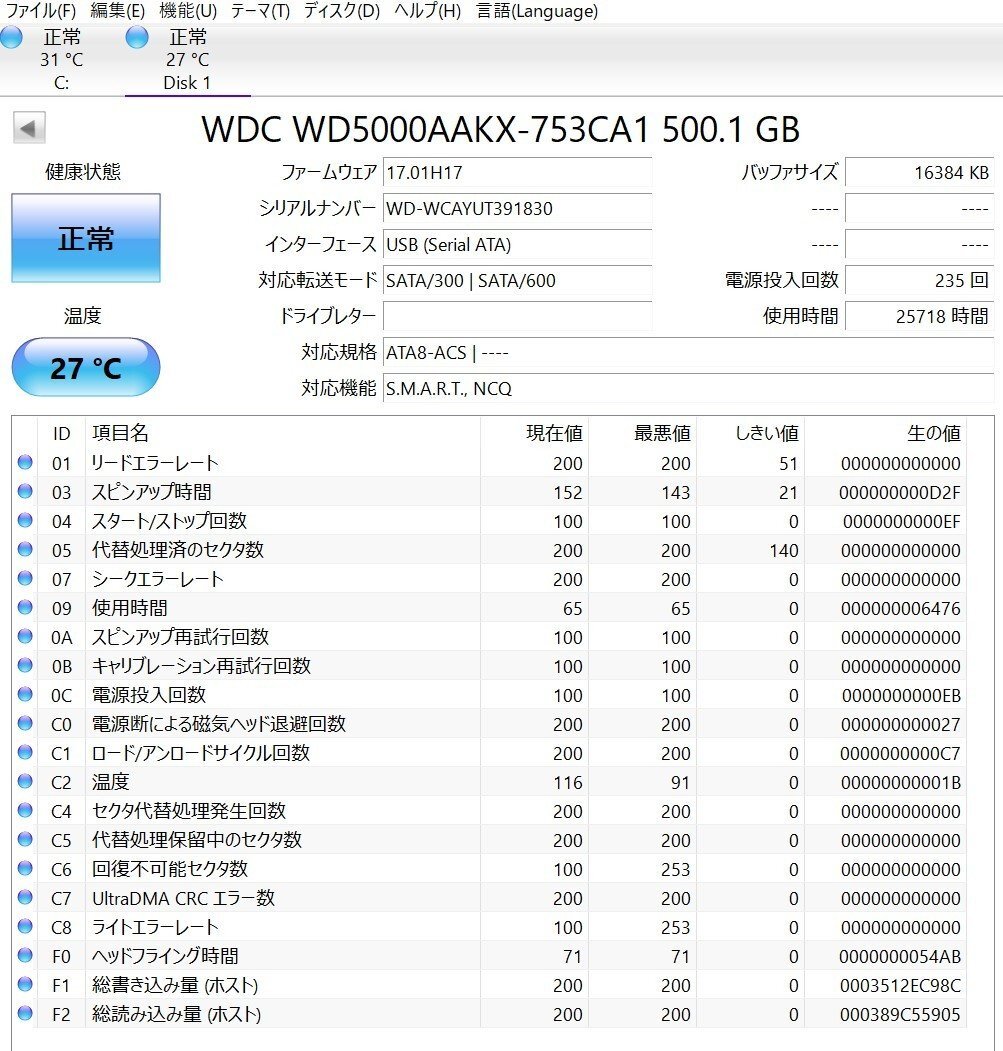
Task: Click the S.M.A.R.T., NCQ features field
Action: click(688, 388)
